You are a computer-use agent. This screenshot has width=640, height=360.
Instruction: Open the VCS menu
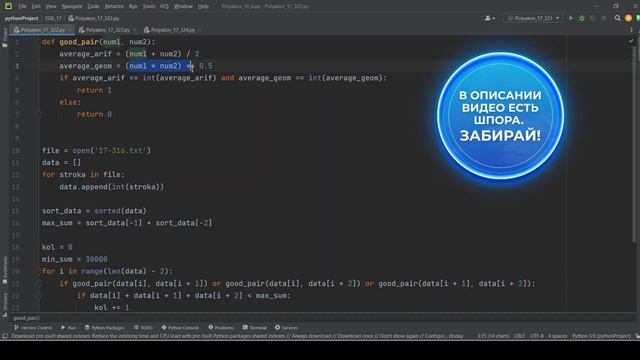point(164,6)
